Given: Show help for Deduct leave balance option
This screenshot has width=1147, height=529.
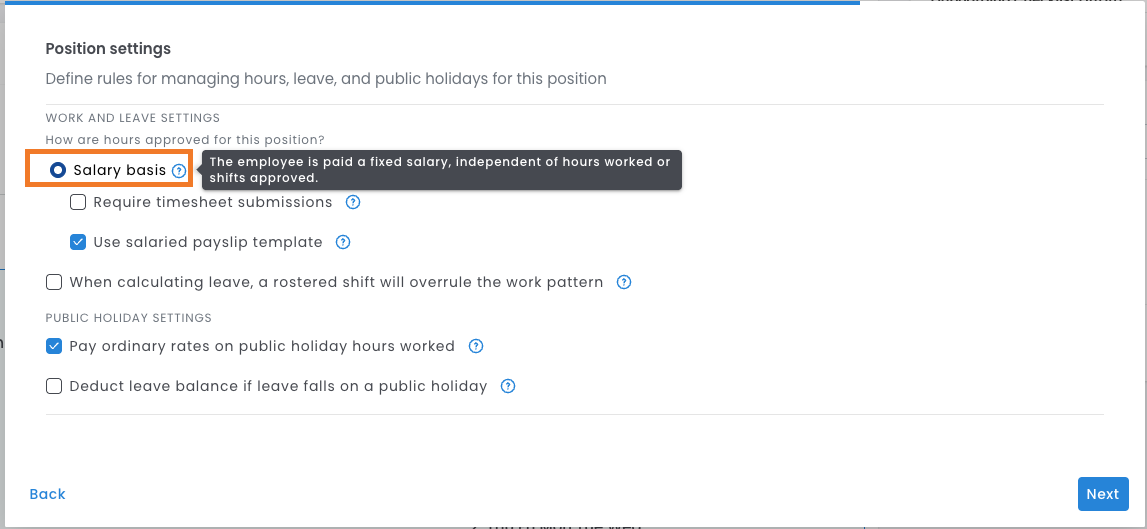Looking at the screenshot, I should [x=508, y=386].
